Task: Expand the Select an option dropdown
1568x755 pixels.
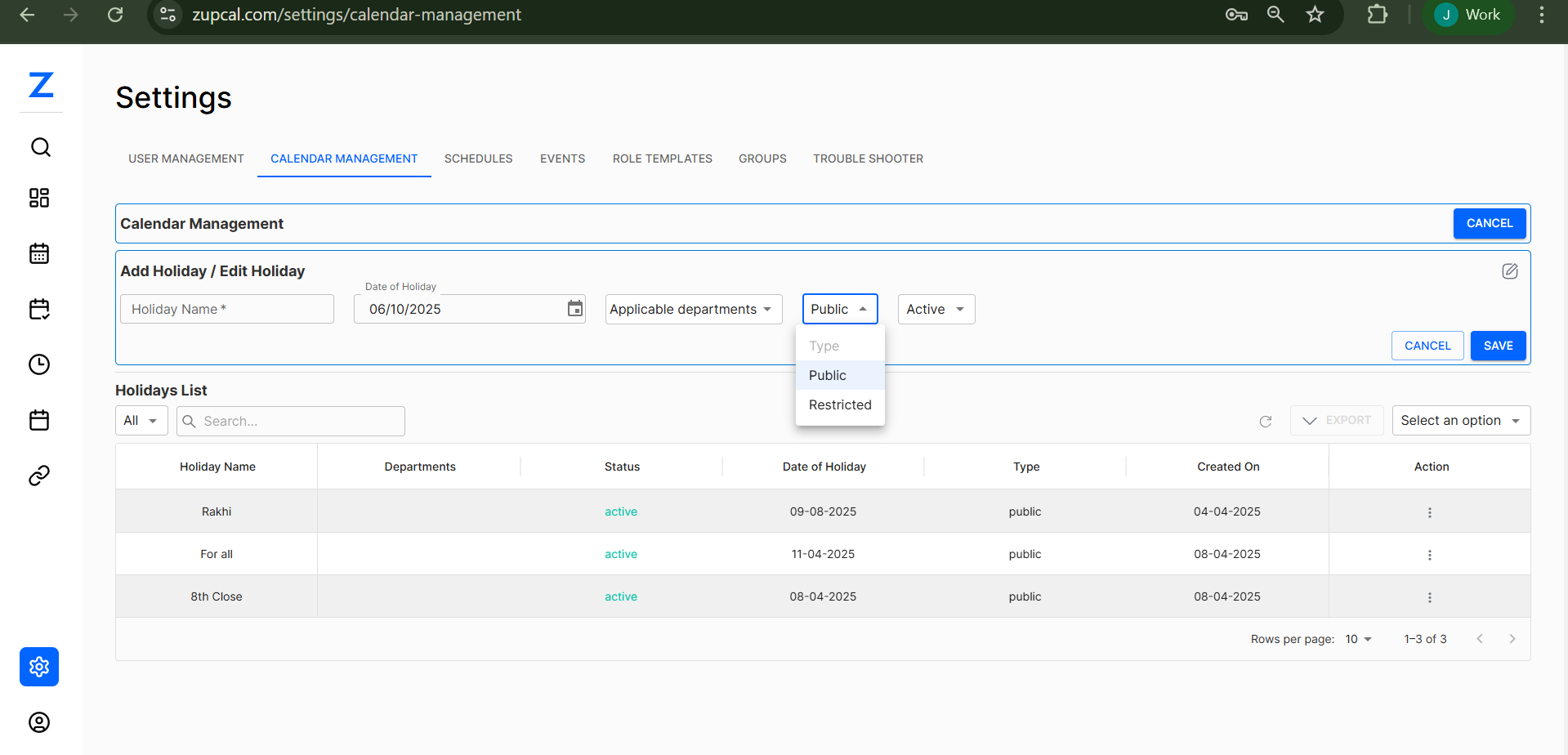Action: tap(1460, 420)
